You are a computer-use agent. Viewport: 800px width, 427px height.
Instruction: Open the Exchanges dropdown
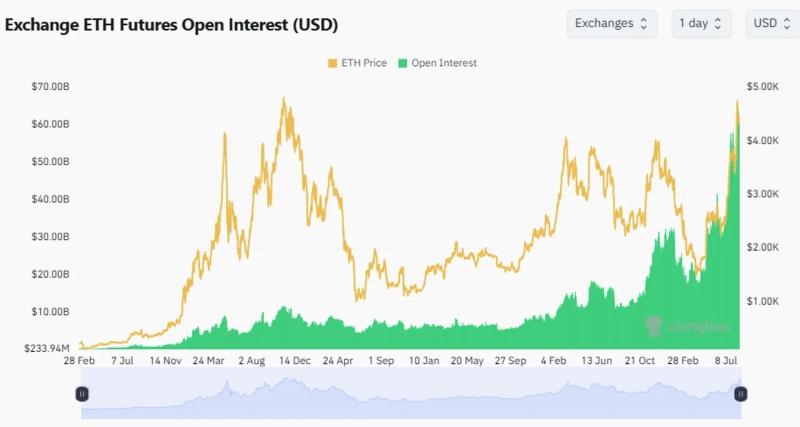coord(611,23)
